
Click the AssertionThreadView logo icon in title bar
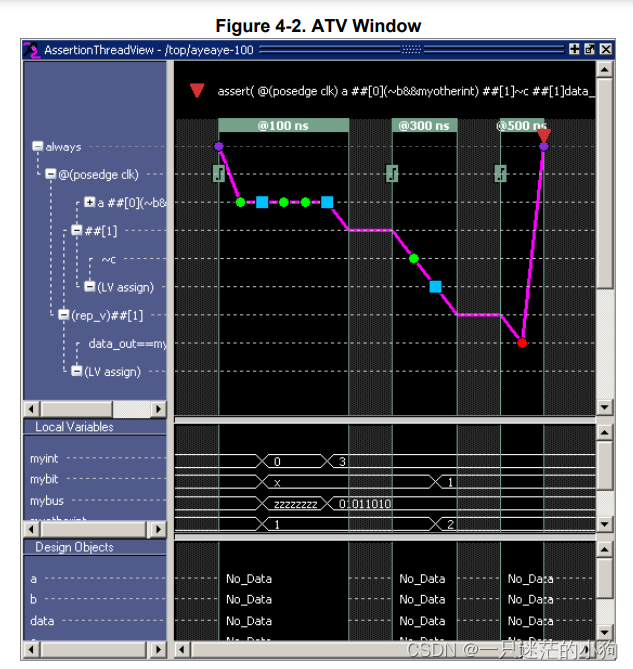pos(31,50)
